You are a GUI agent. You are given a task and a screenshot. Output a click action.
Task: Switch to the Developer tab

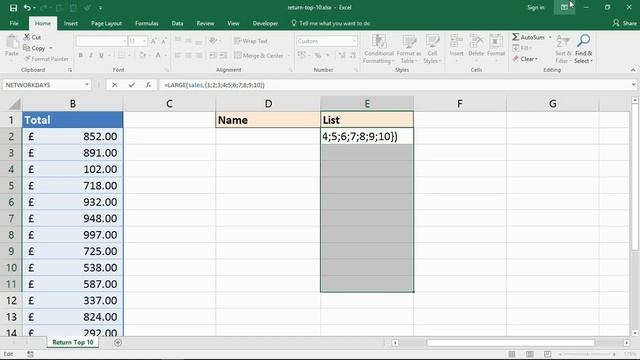[265, 23]
